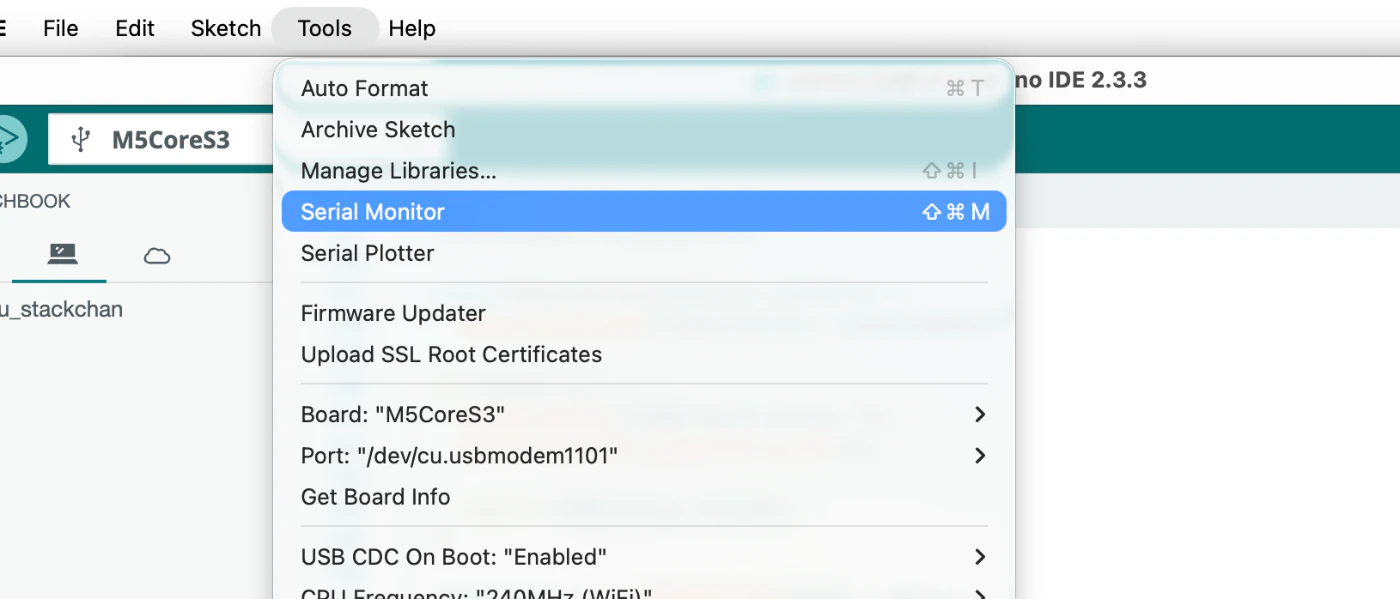Open the Edit menu
1400x599 pixels.
pos(135,28)
